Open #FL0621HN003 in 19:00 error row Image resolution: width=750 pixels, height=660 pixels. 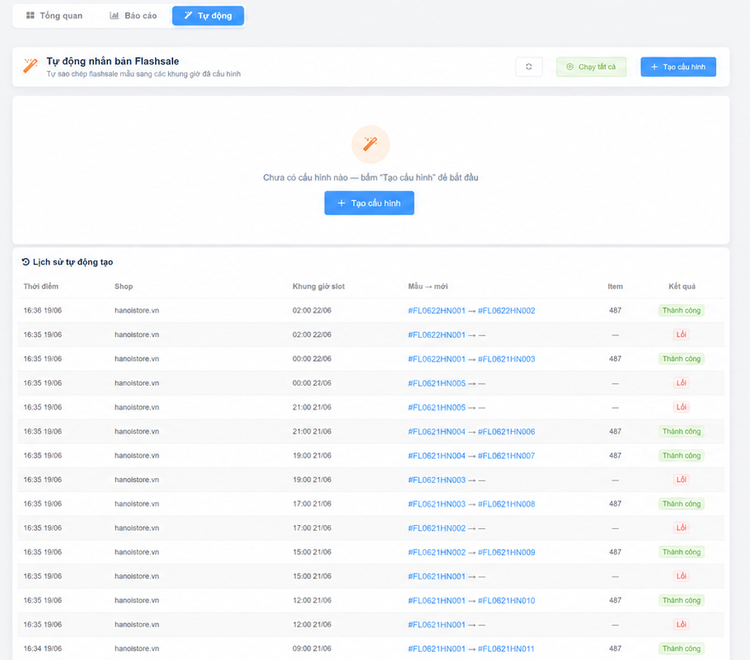coord(437,480)
